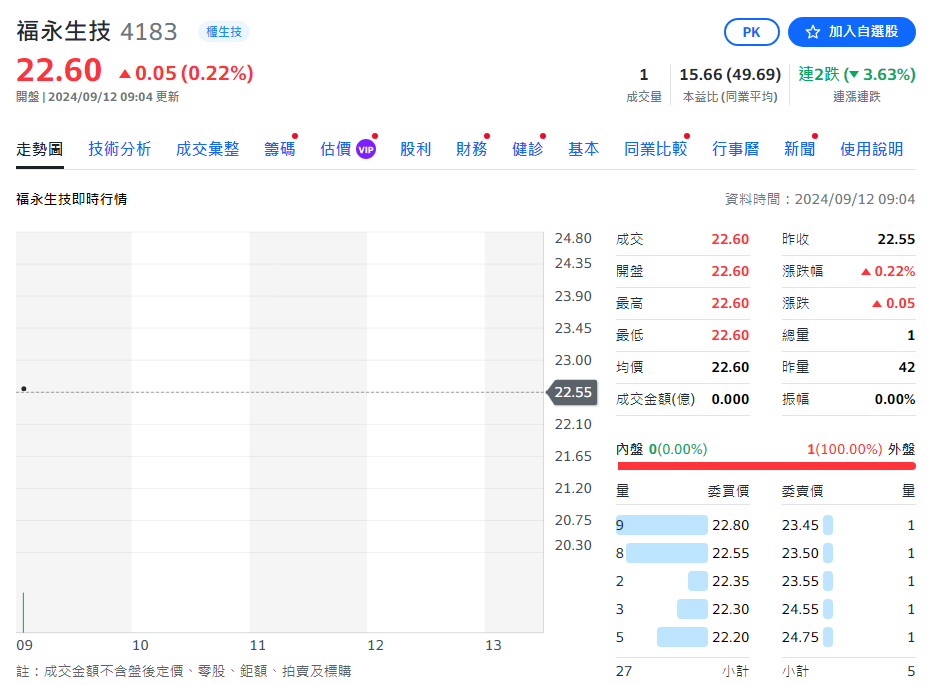Click the bid price 22.20

pyautogui.click(x=731, y=638)
